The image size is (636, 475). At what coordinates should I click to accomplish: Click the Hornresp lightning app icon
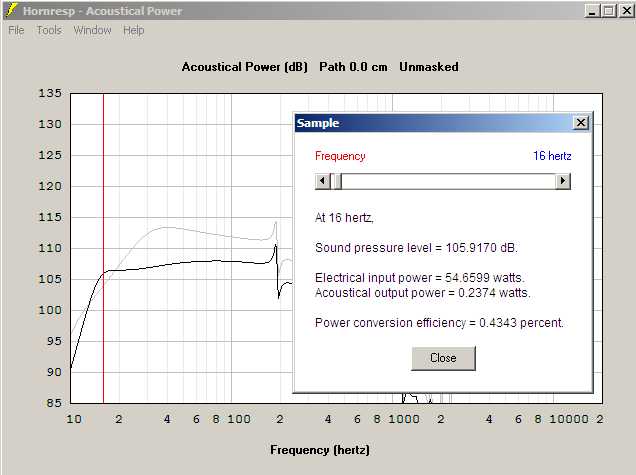click(x=12, y=10)
